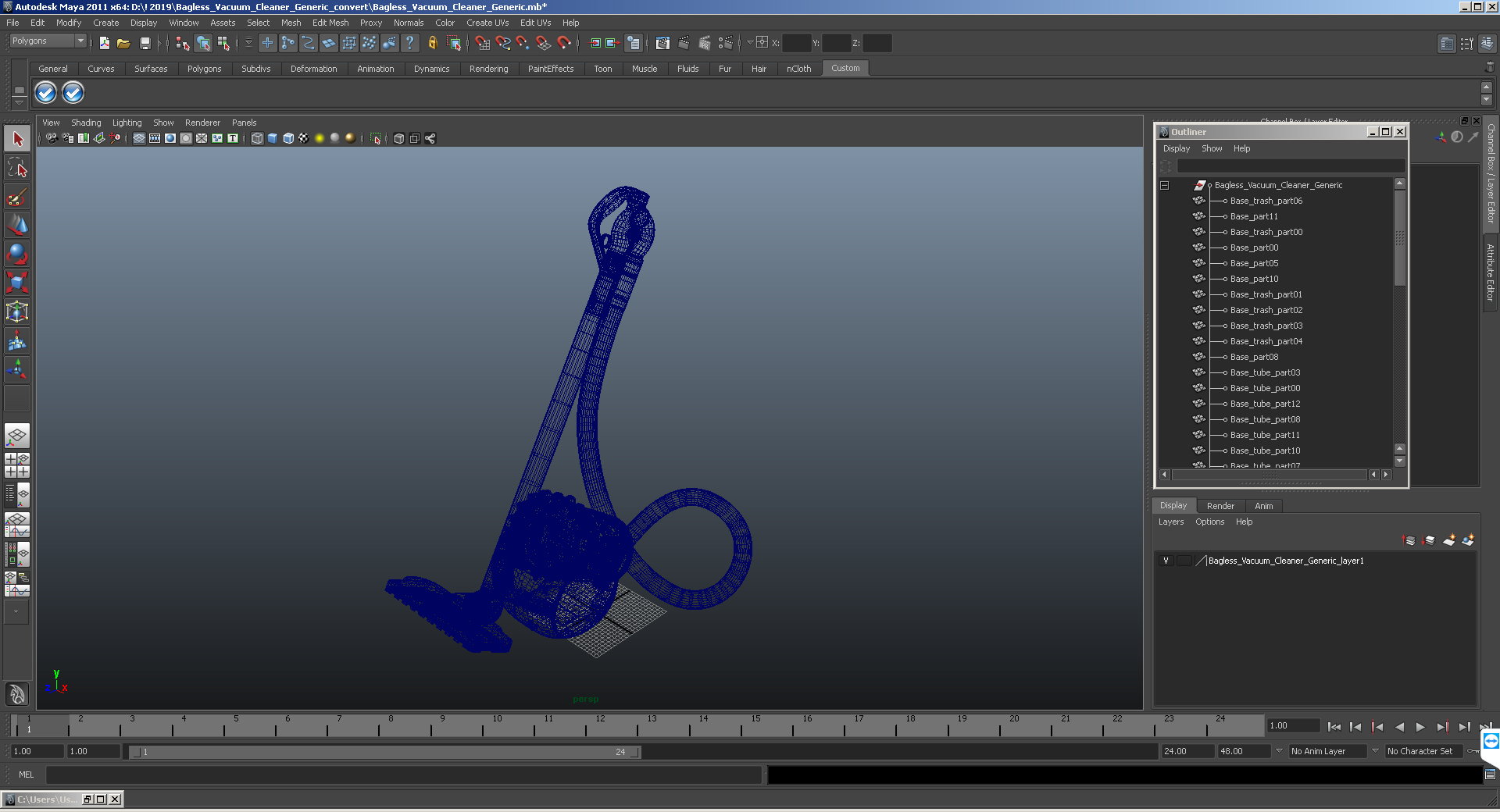
Task: Toggle V visibility of Bagless_Vacuum_Cleaner_Generic_layer1
Action: tap(1166, 561)
